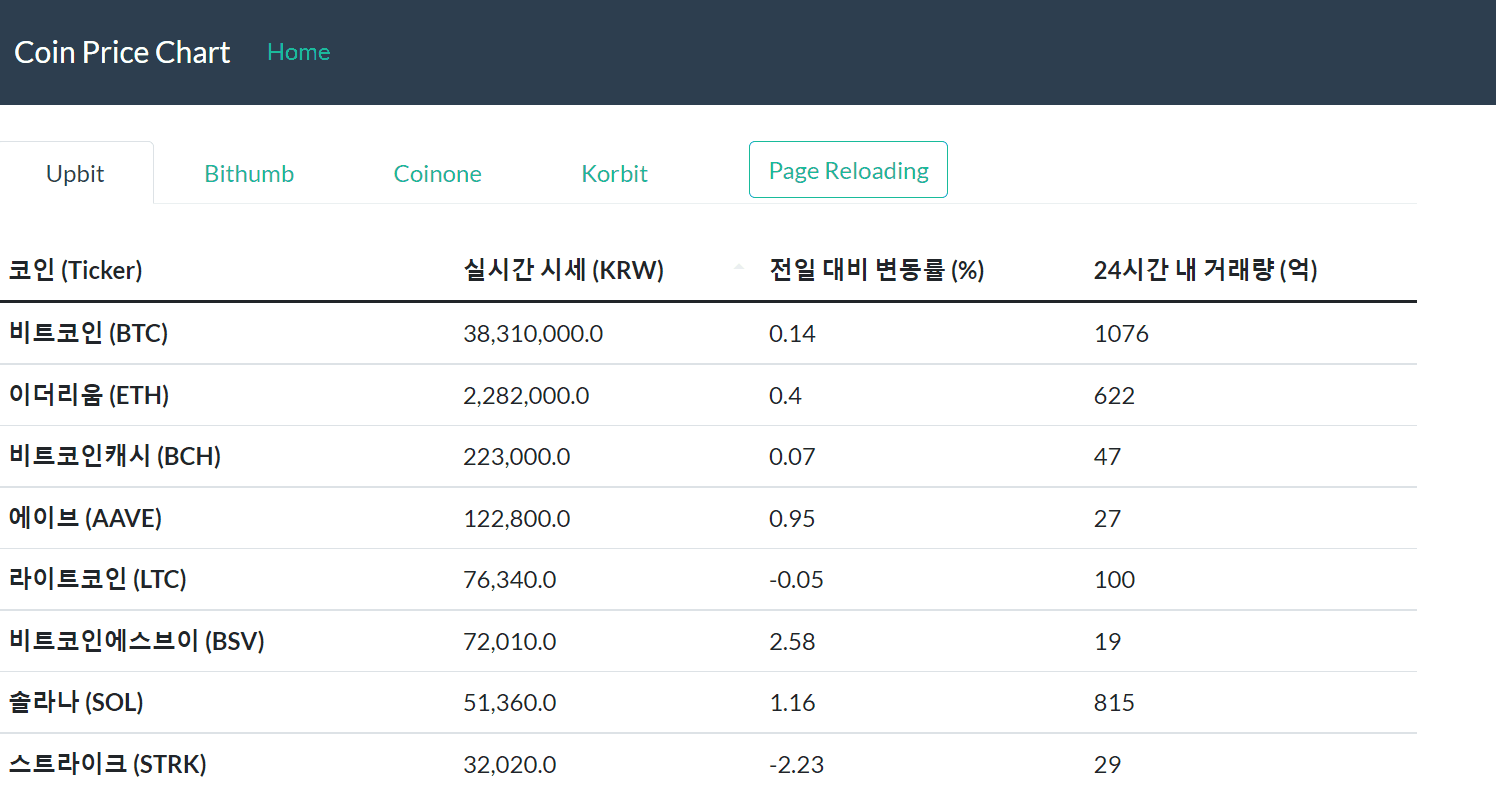
Task: Click the AAVE price 122,800.0
Action: [x=517, y=519]
